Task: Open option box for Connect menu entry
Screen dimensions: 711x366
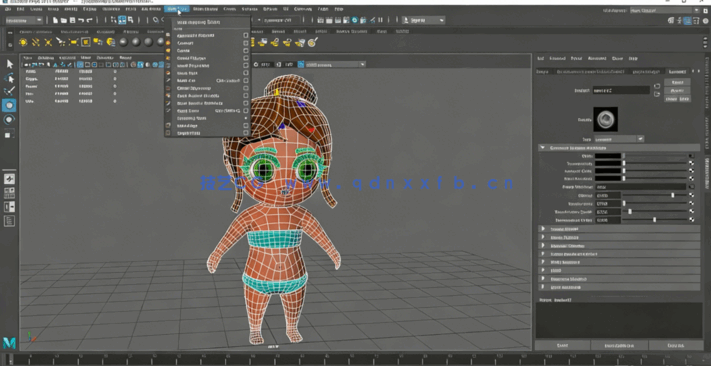Action: tap(246, 43)
